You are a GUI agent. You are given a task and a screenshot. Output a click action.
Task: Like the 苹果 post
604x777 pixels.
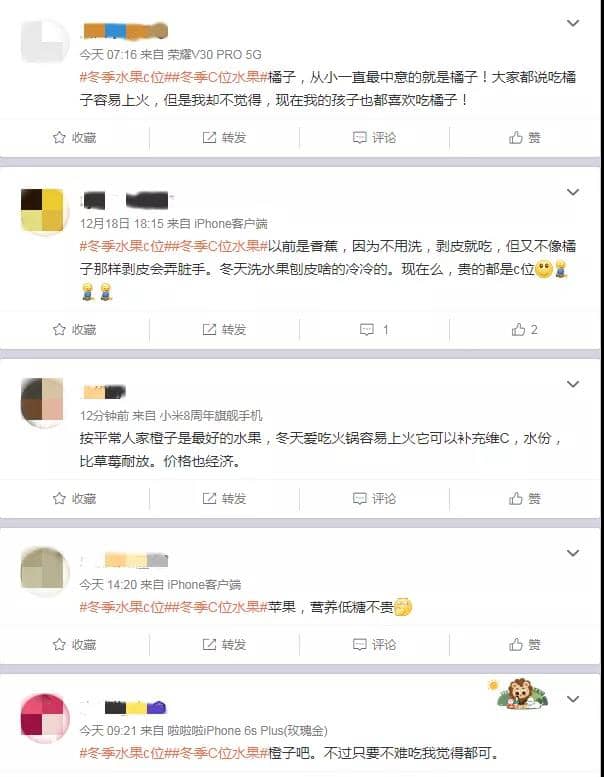coord(525,644)
